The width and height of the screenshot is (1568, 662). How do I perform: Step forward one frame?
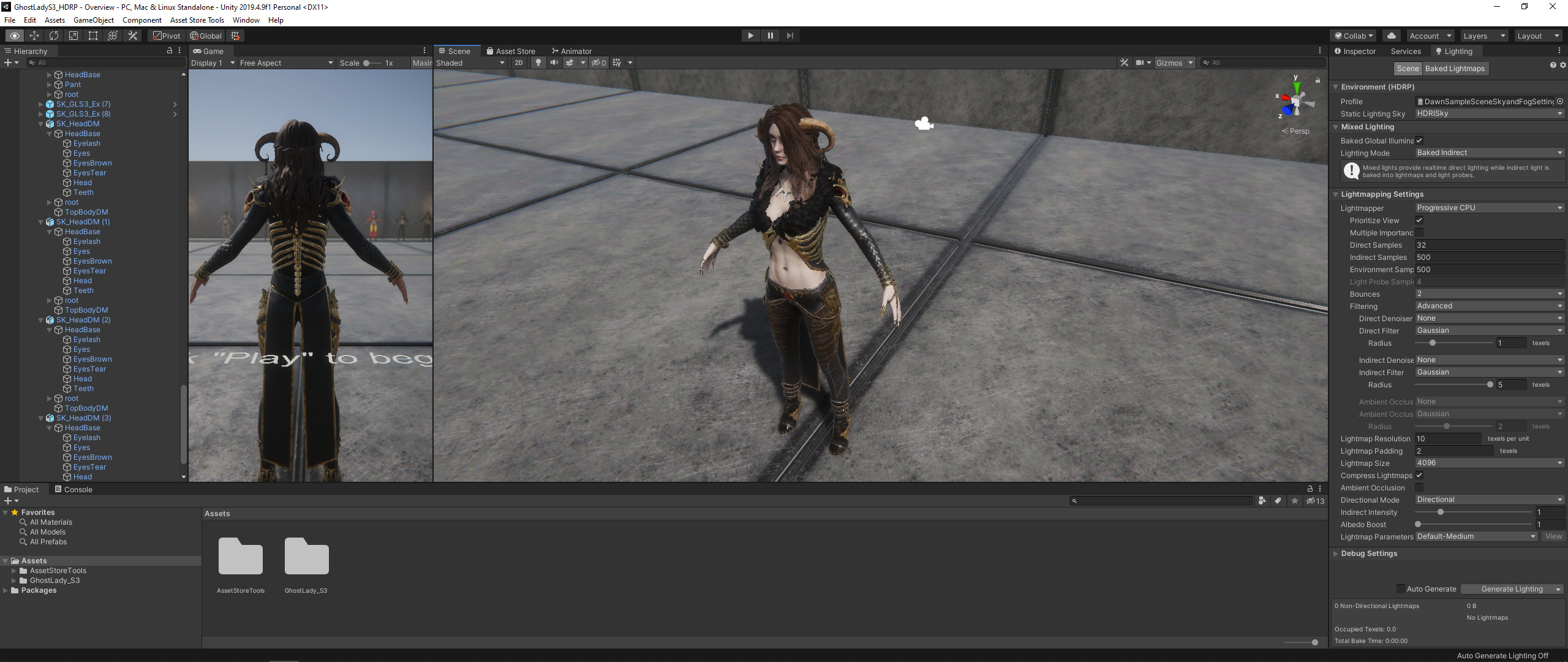click(790, 36)
